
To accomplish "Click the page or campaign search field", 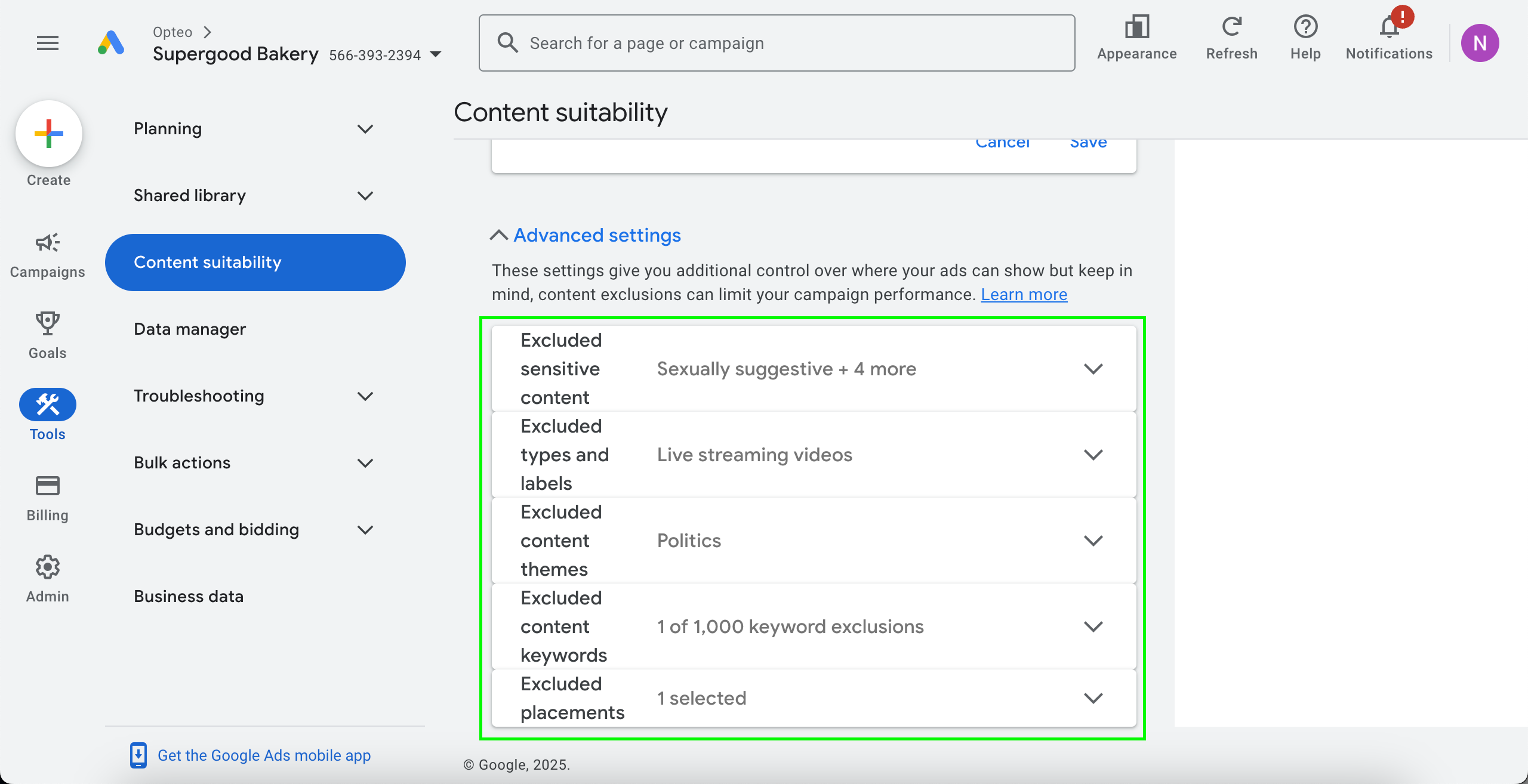I will pos(776,43).
